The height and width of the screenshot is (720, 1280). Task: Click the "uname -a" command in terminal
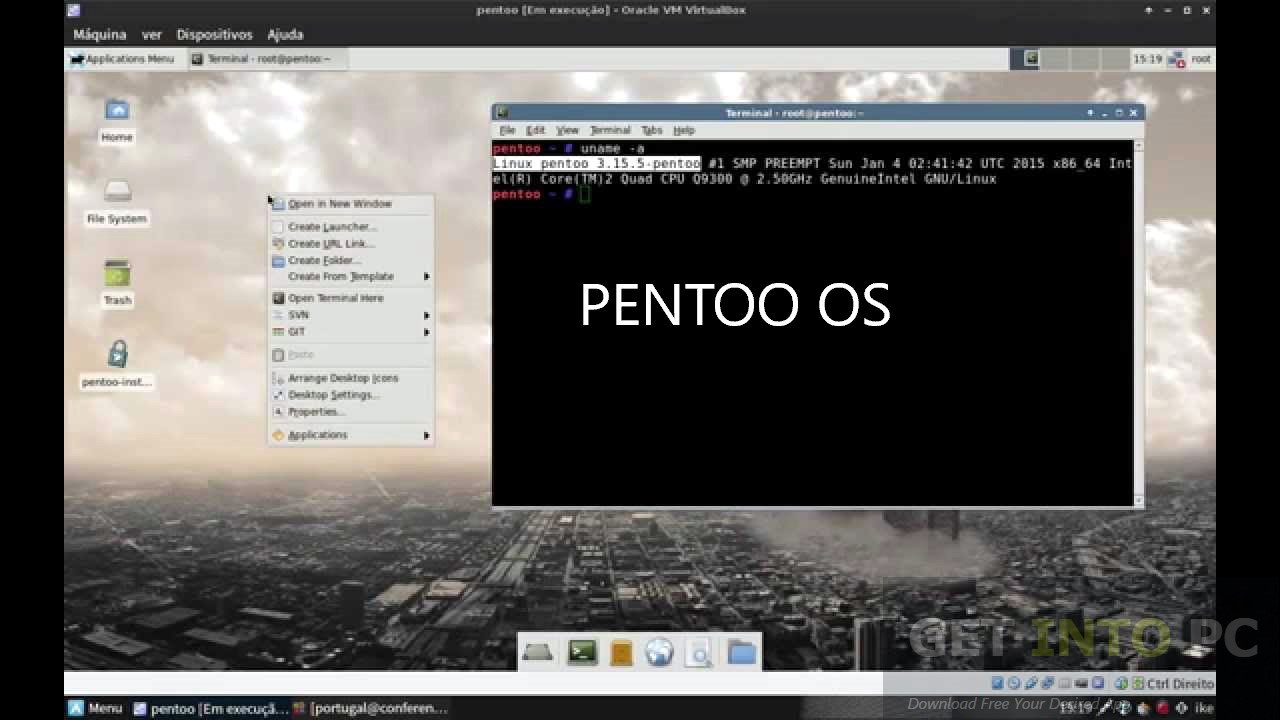coord(612,149)
